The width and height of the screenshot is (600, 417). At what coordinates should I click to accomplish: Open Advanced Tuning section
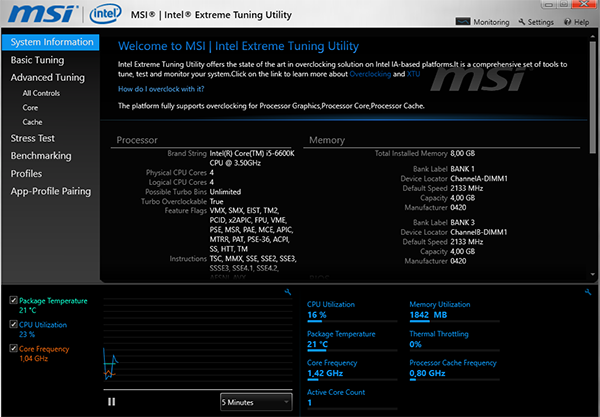click(x=48, y=78)
